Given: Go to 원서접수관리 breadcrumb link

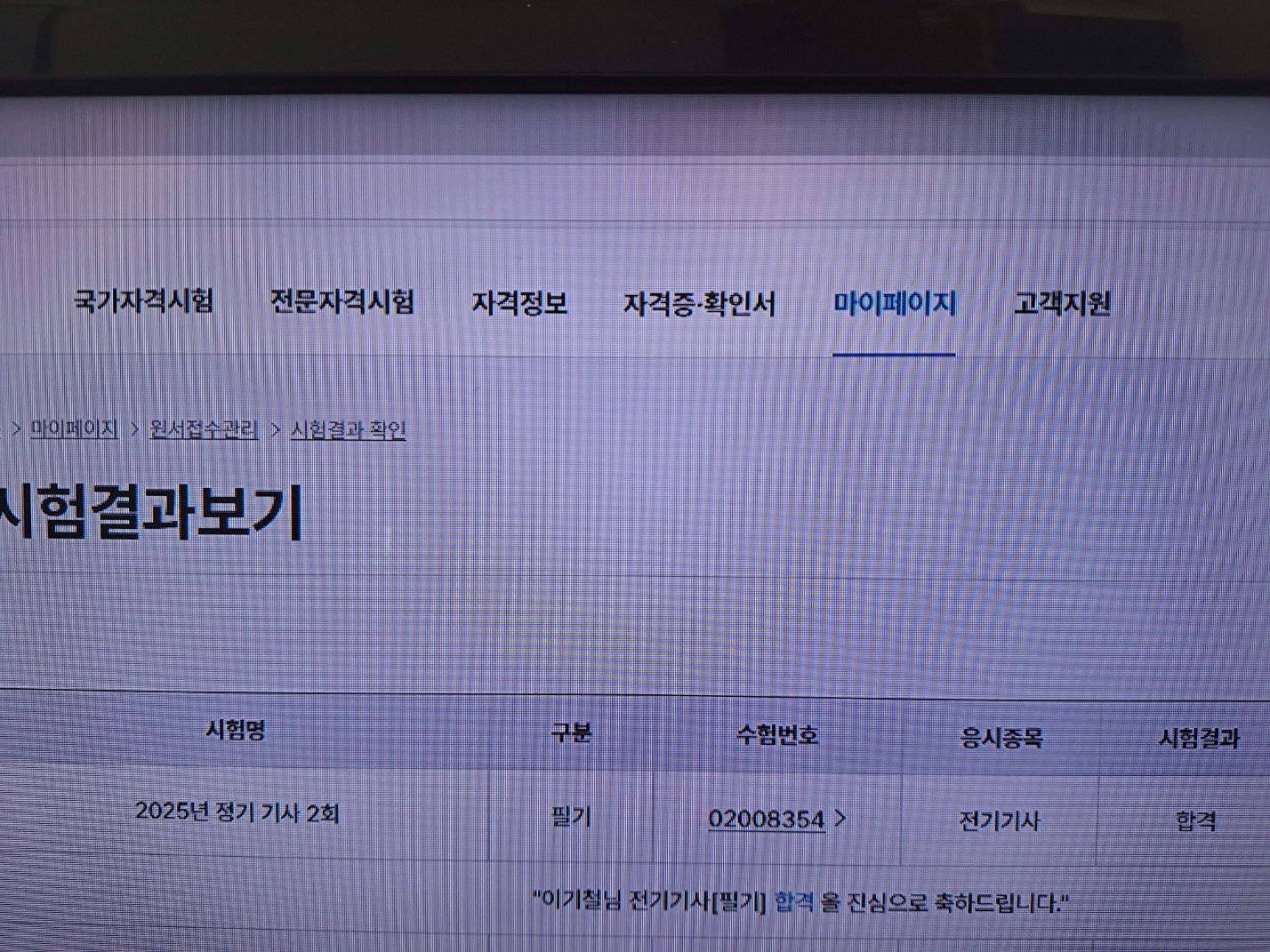Looking at the screenshot, I should click(x=204, y=429).
